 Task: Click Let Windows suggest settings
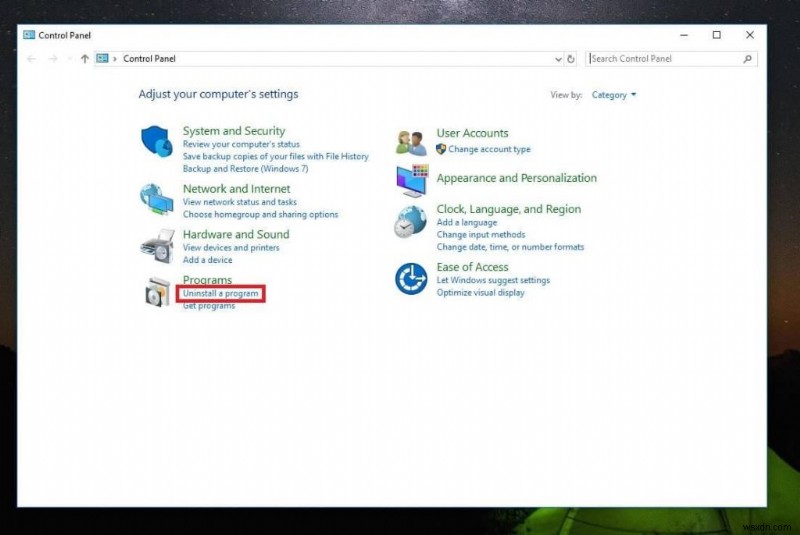493,280
